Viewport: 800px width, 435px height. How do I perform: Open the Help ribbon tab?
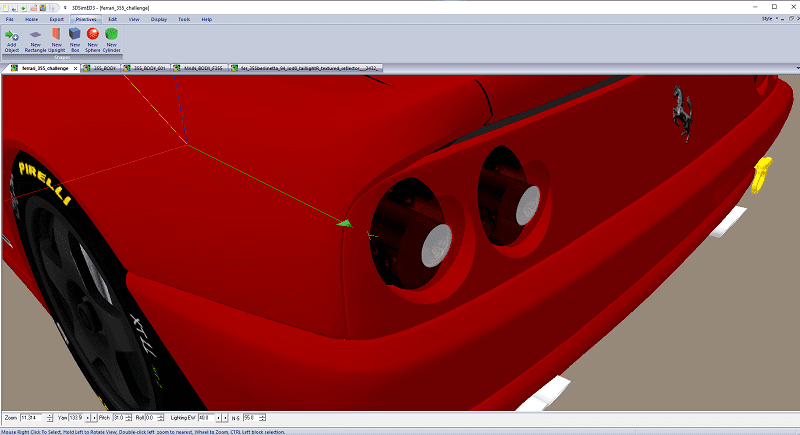pyautogui.click(x=207, y=19)
